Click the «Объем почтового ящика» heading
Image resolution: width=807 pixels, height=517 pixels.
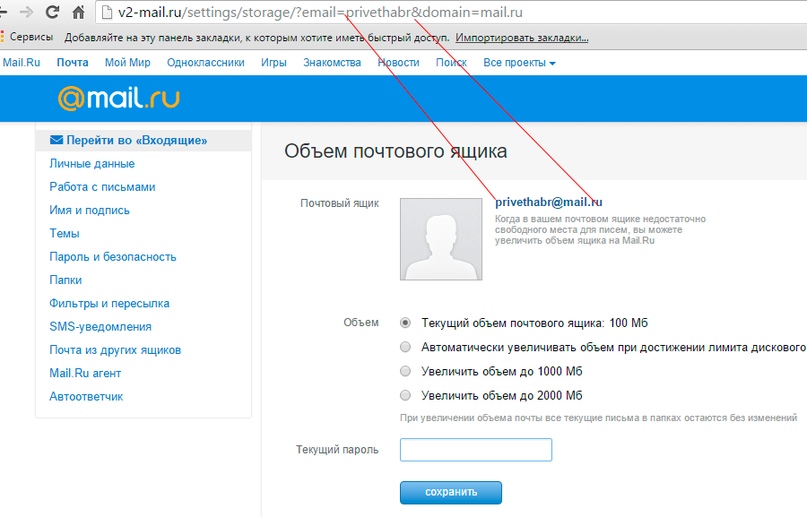coord(396,151)
